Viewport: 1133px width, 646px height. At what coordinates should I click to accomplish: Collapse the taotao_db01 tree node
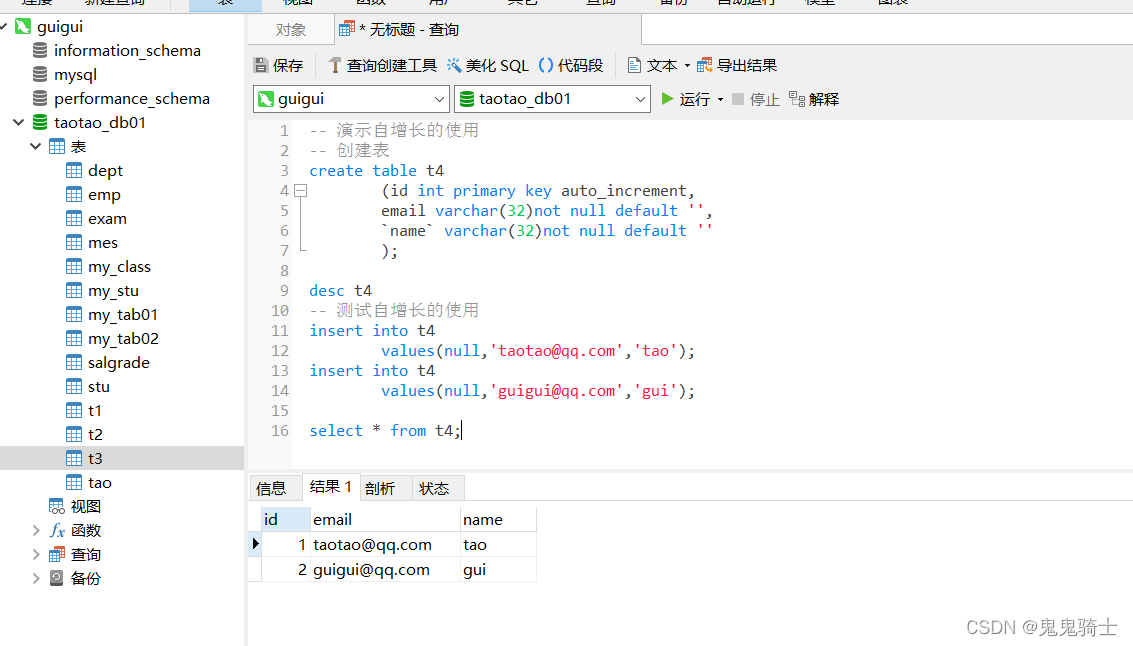tap(19, 123)
